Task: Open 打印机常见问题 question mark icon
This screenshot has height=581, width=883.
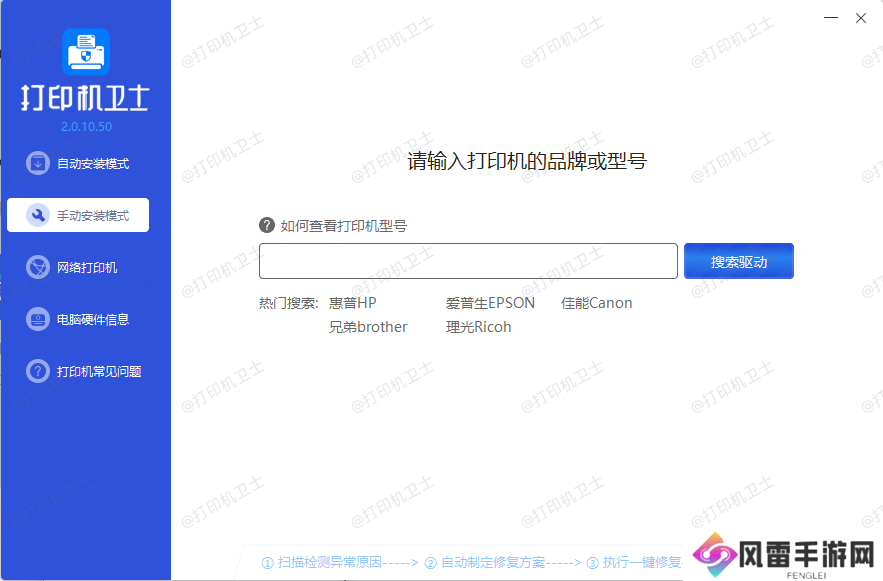Action: [38, 371]
